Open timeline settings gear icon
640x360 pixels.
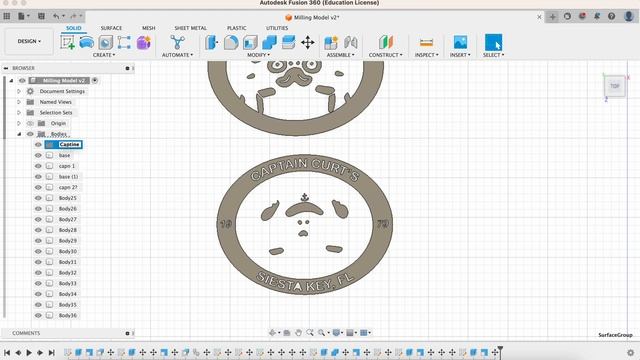[631, 352]
